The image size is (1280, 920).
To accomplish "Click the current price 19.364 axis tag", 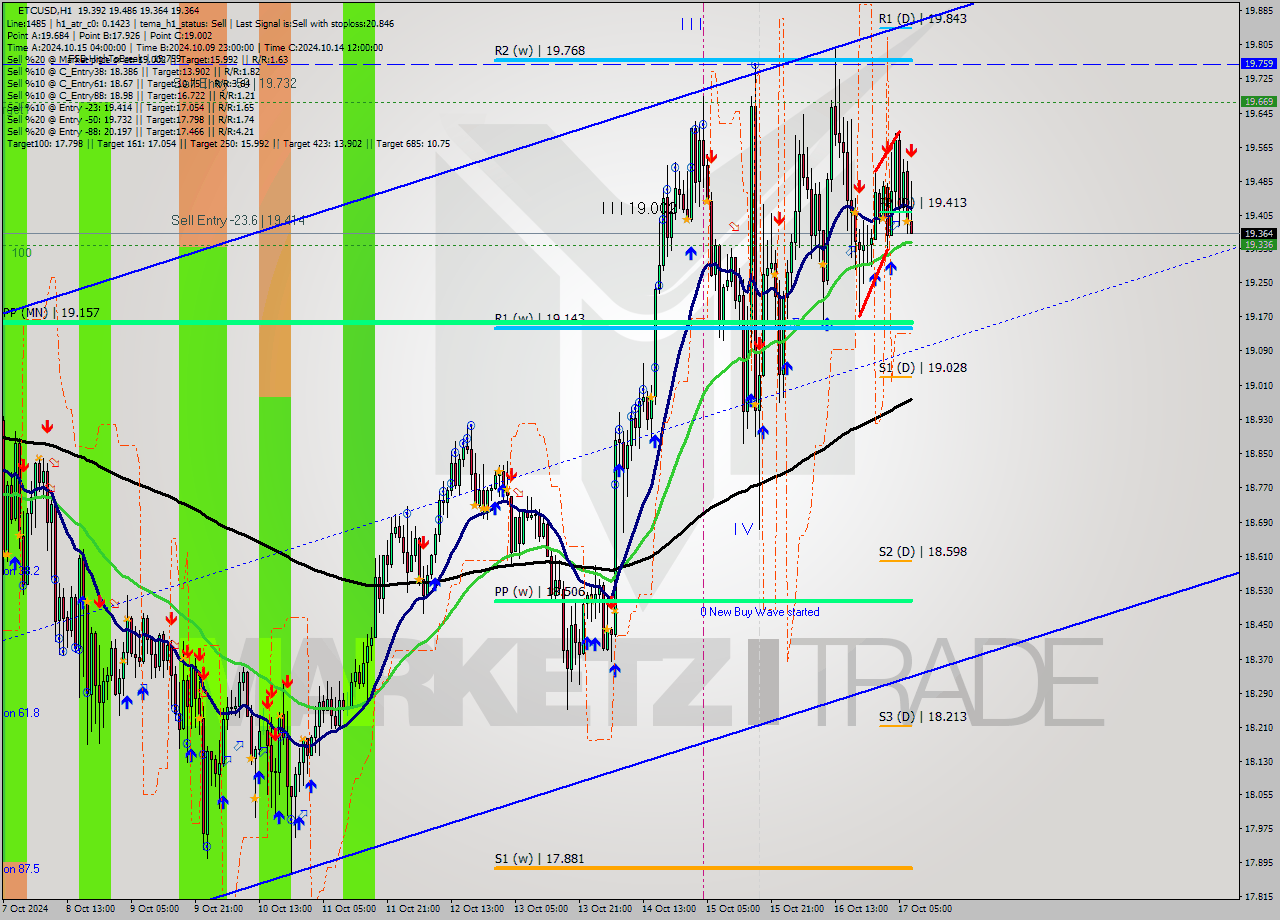I will click(1258, 233).
